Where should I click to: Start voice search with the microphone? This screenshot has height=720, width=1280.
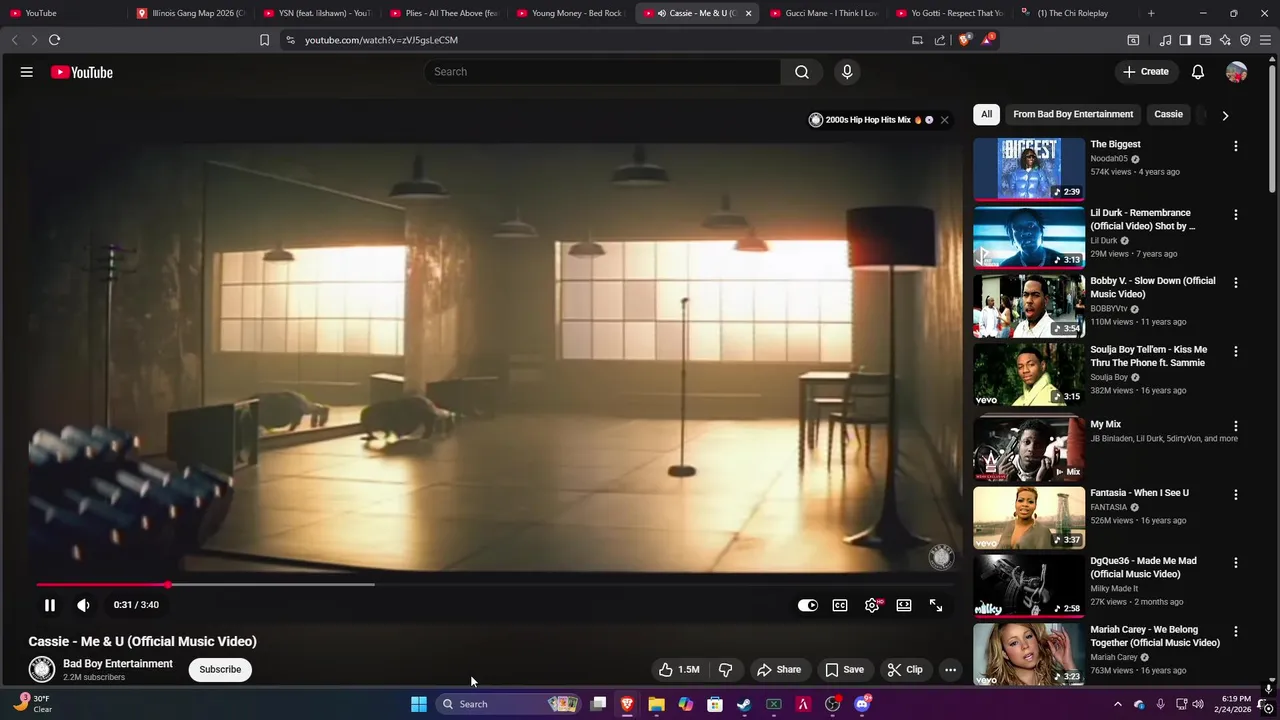click(847, 72)
